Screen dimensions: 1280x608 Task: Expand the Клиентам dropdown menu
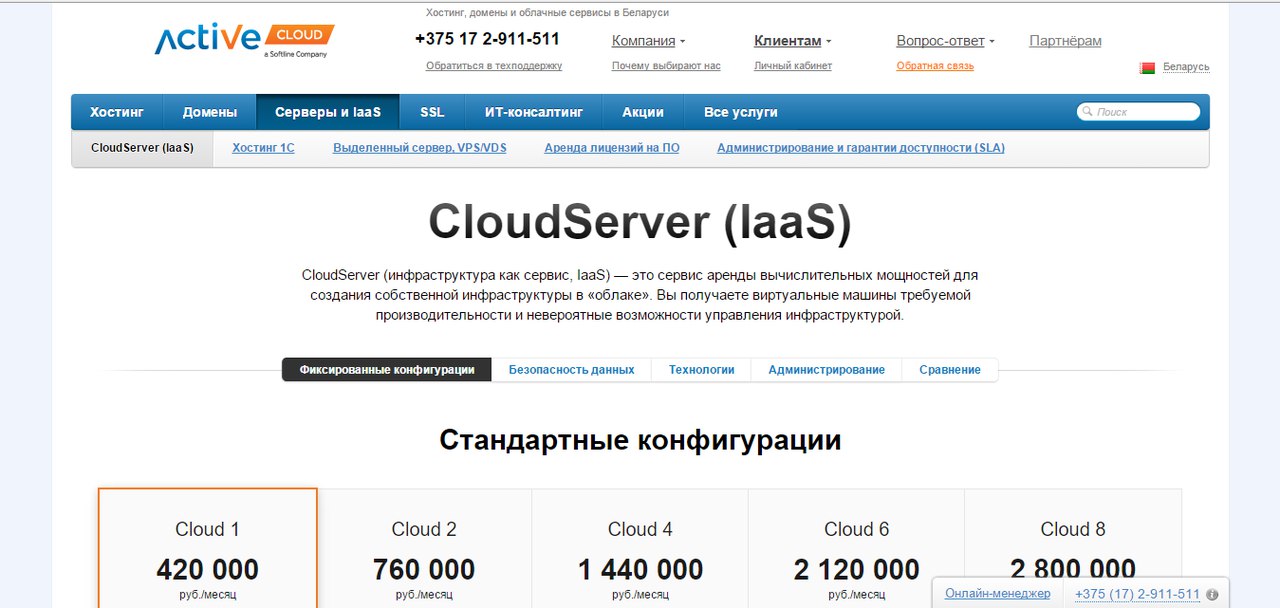pos(792,41)
